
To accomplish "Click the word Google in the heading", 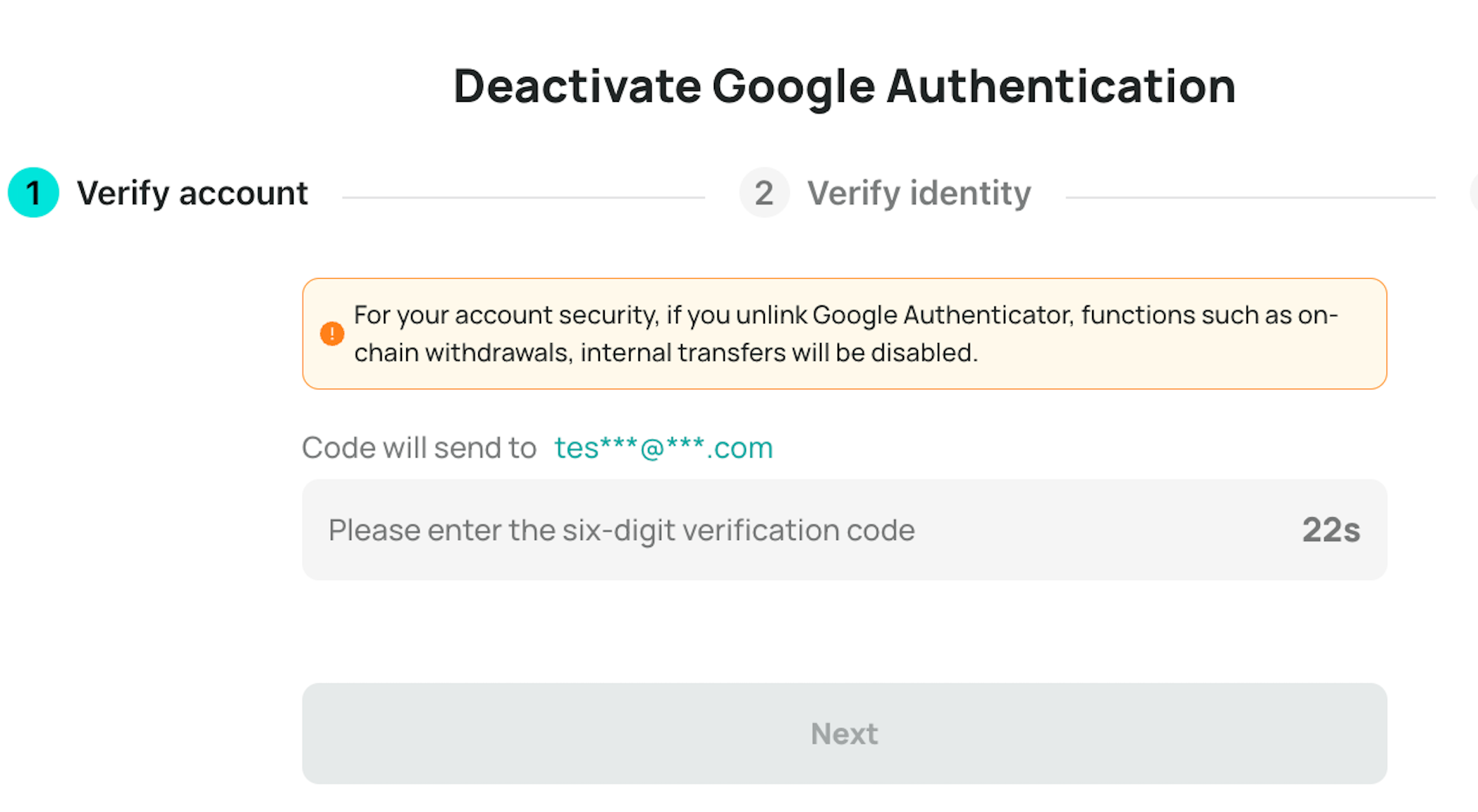I will pyautogui.click(x=794, y=88).
